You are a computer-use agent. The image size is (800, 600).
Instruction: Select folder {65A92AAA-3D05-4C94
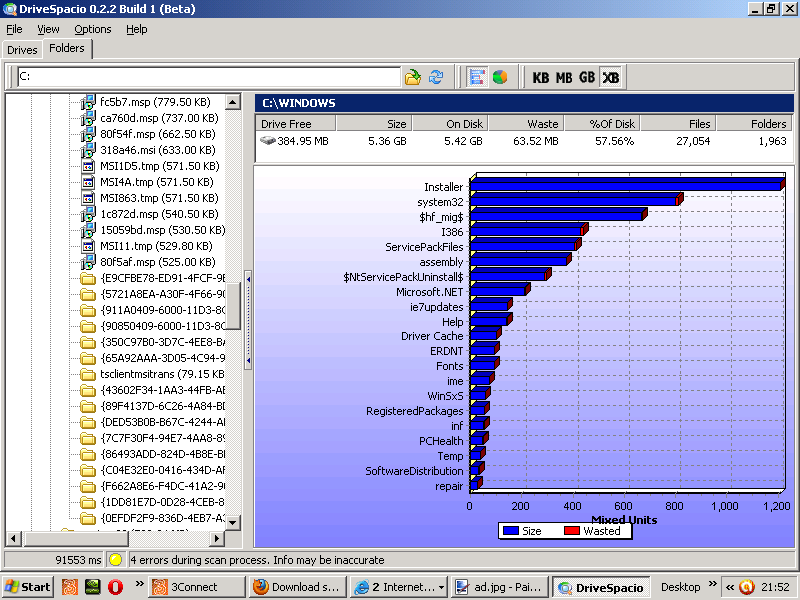click(x=162, y=358)
